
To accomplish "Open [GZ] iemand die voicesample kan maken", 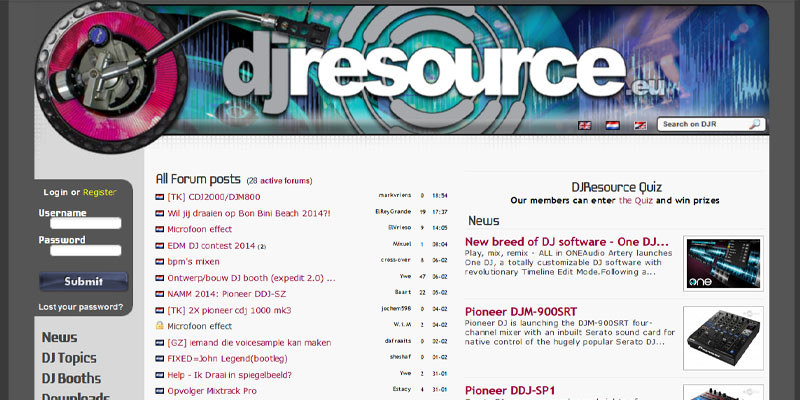I will coord(249,342).
